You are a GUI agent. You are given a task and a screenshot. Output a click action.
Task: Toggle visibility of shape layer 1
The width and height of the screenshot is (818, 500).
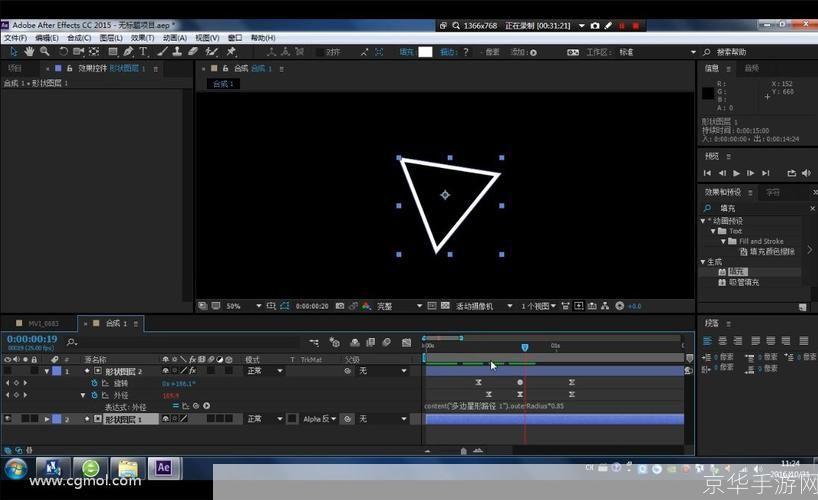(x=7, y=419)
